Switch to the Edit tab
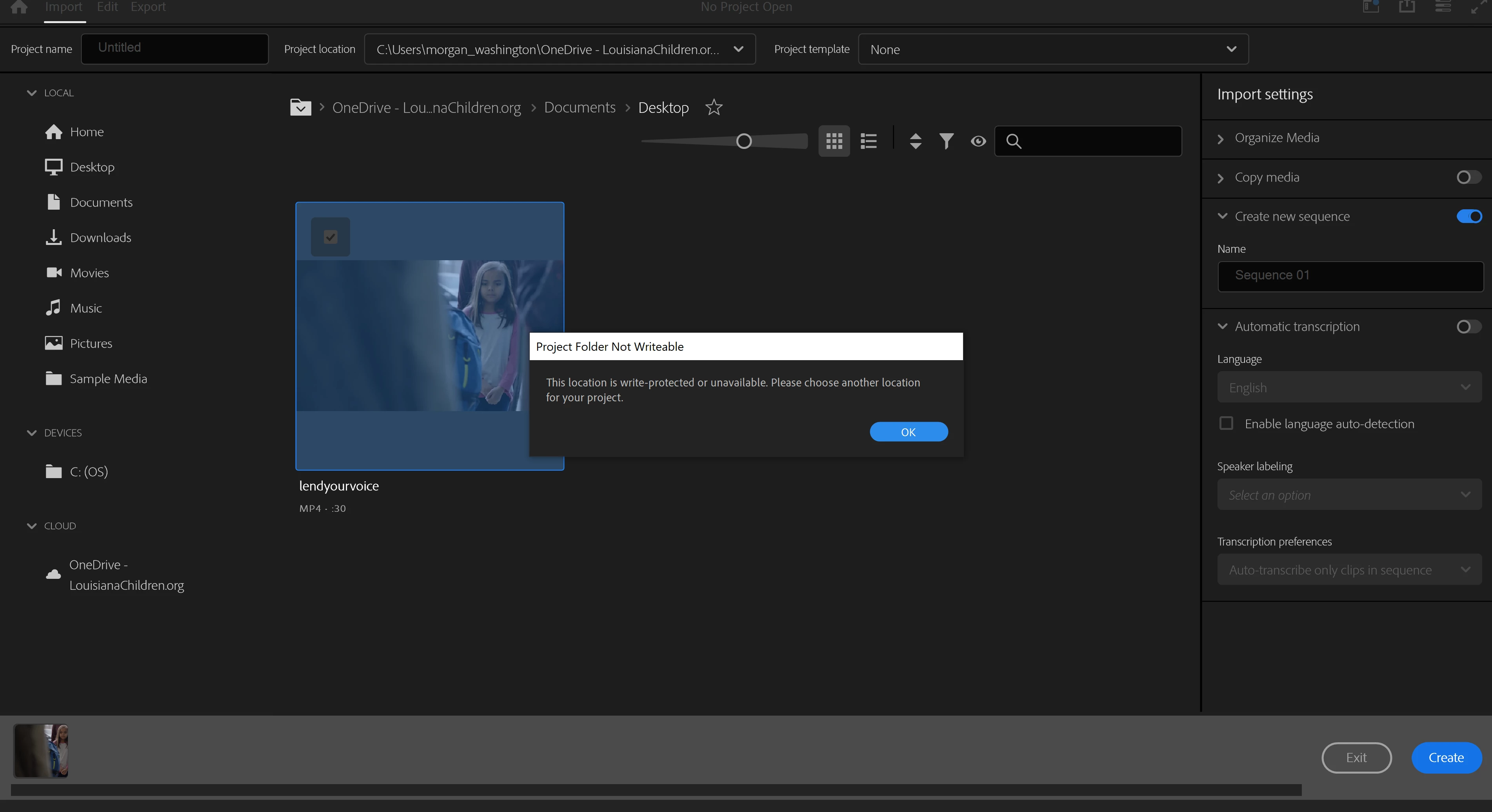1492x812 pixels. 107,7
